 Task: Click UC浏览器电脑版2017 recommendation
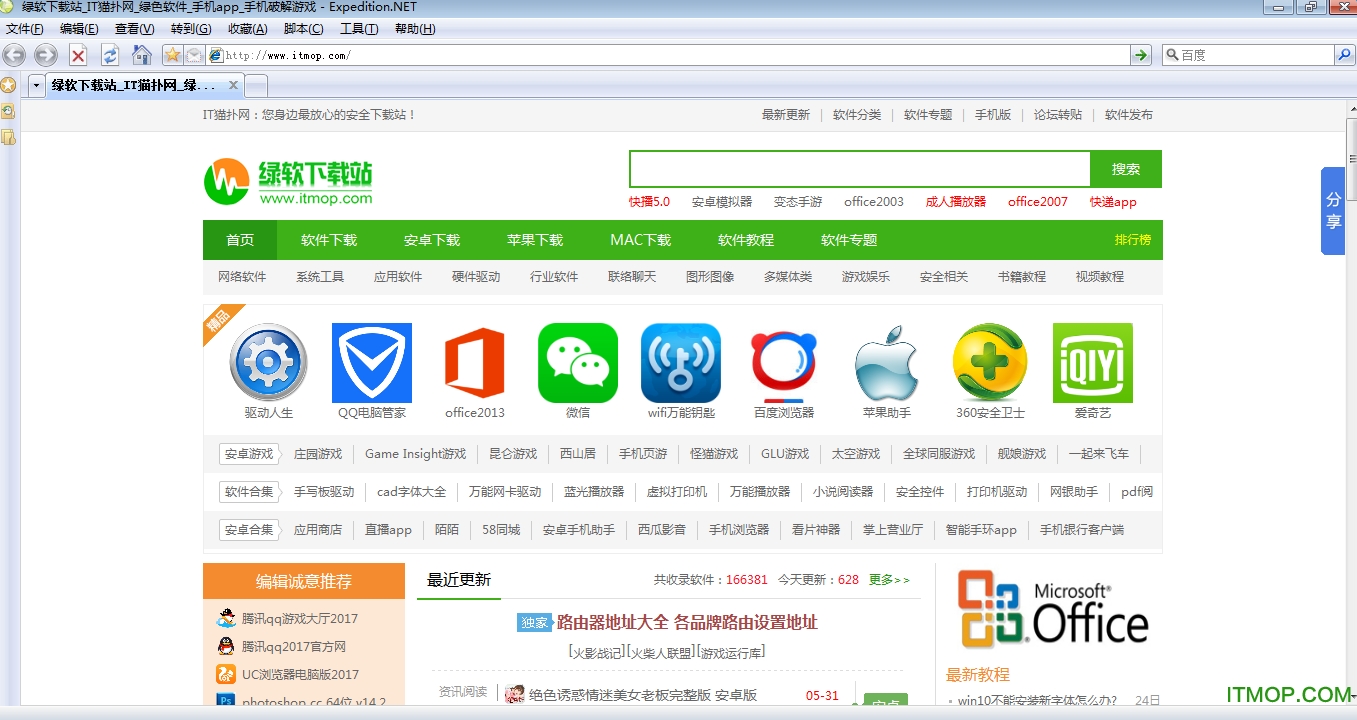point(300,675)
